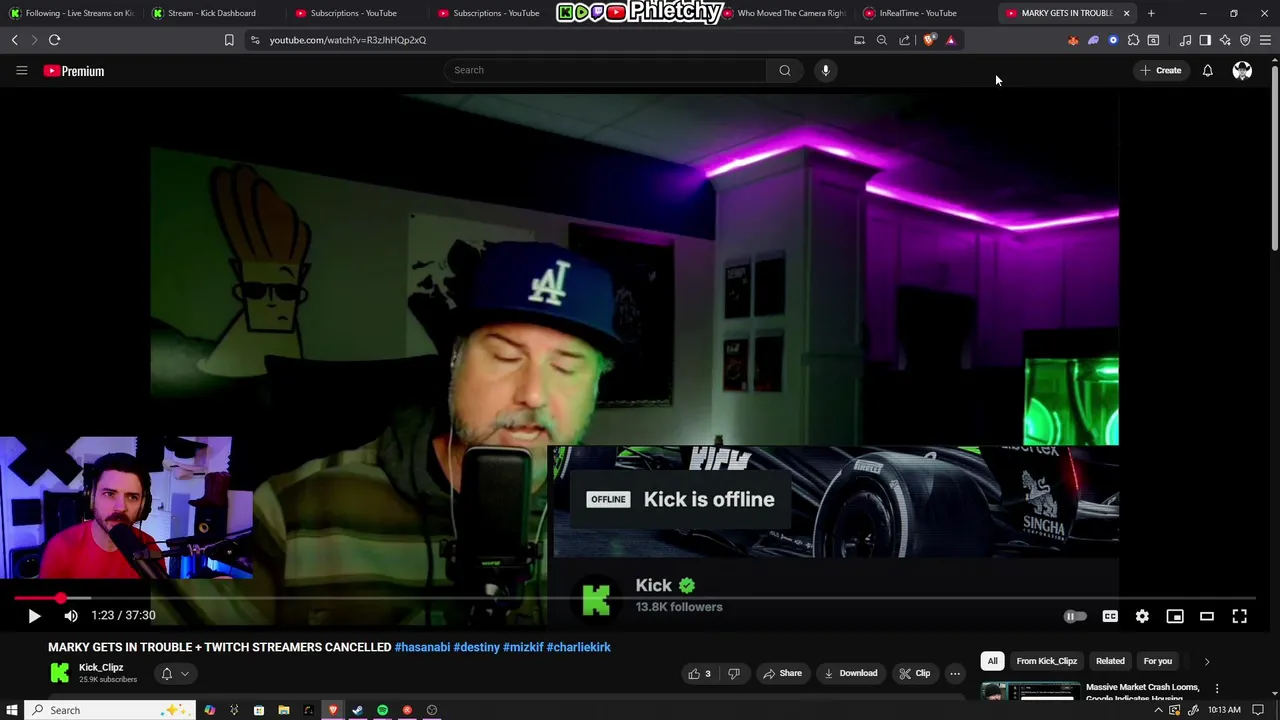Focus the YouTube search box
This screenshot has width=1280, height=720.
pos(605,70)
